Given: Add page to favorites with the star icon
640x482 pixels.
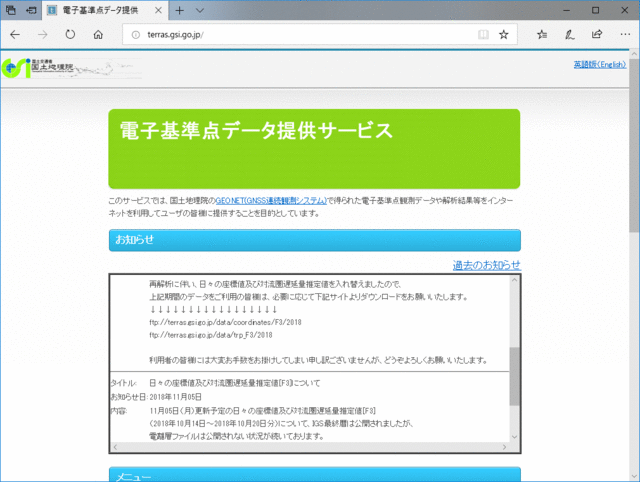Looking at the screenshot, I should coord(504,35).
